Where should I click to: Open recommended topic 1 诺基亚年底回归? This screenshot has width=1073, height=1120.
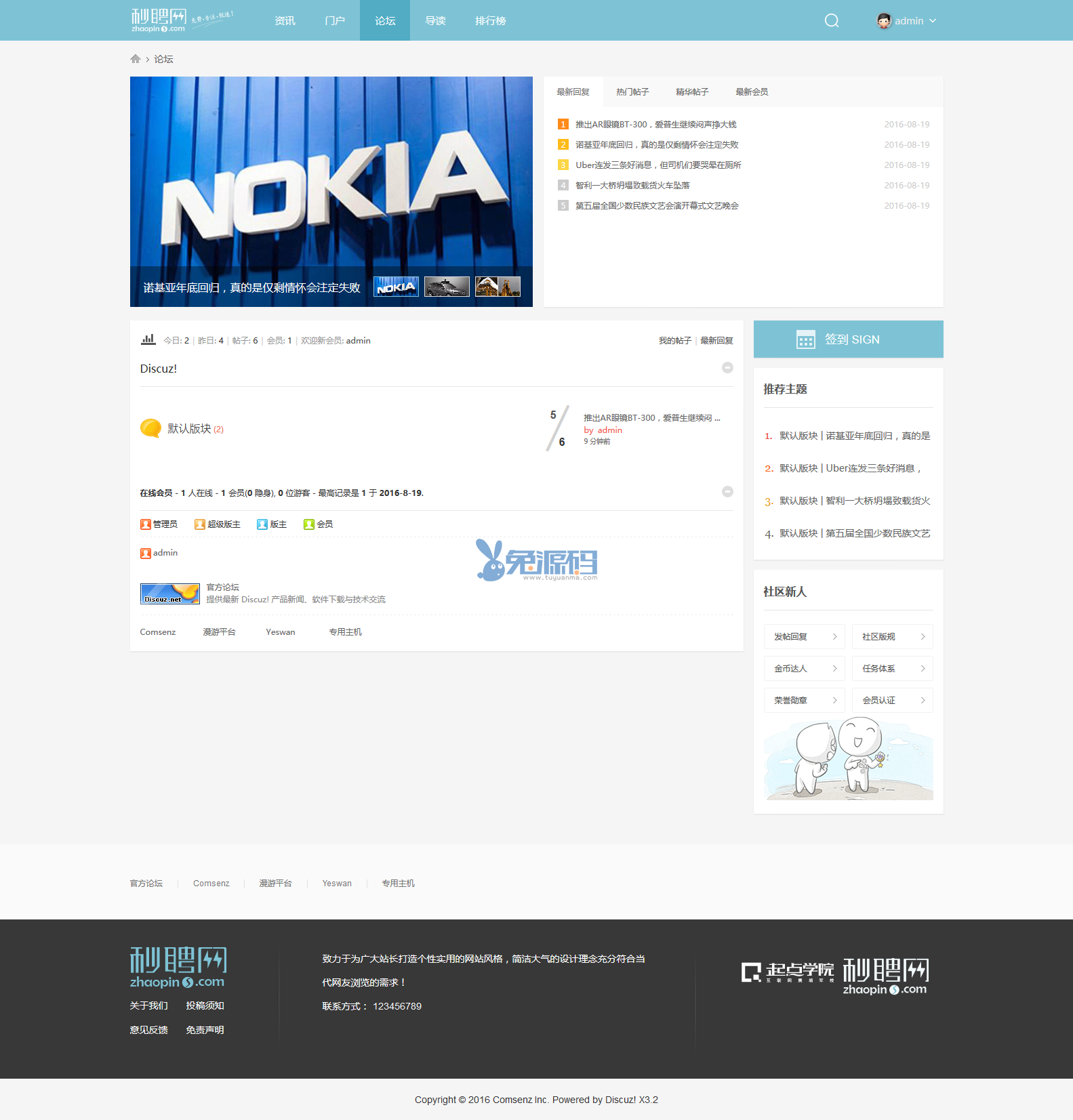pyautogui.click(x=855, y=436)
